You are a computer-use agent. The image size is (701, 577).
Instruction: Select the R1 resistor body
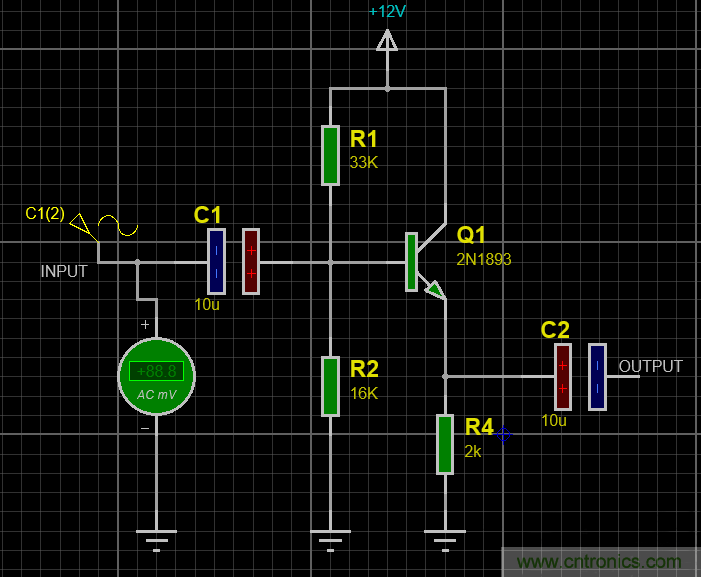coord(330,155)
